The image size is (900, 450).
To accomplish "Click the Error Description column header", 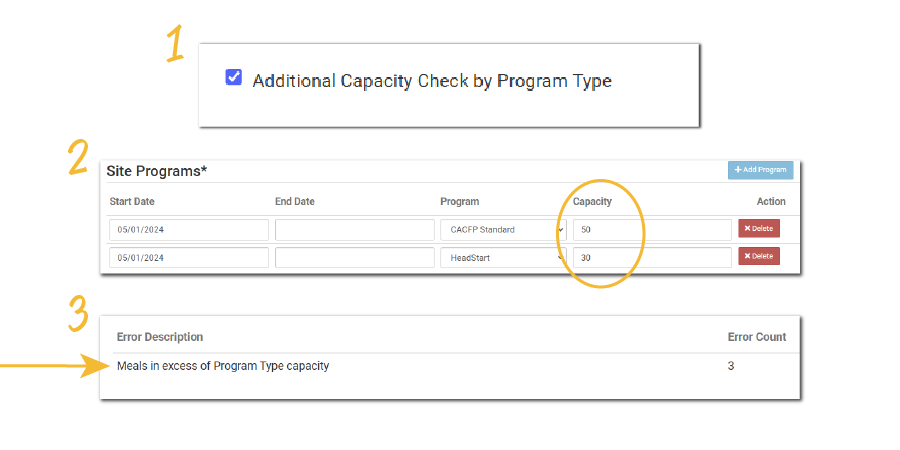I will tap(159, 337).
